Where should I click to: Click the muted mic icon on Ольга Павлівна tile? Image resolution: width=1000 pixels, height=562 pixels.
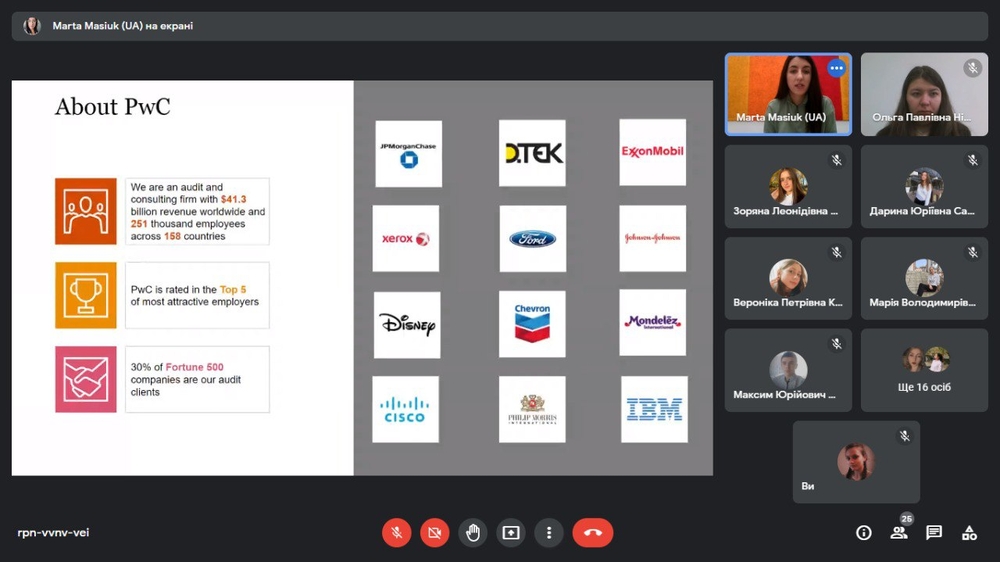tap(972, 68)
